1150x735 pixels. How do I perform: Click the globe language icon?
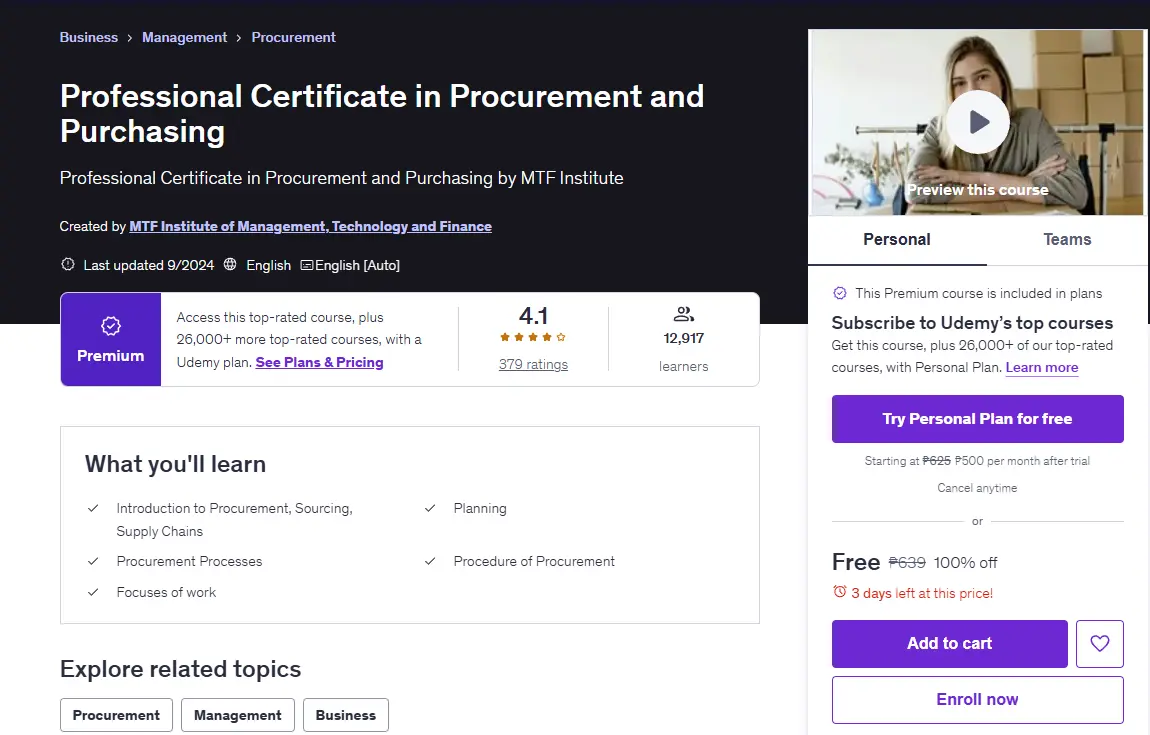coord(230,264)
